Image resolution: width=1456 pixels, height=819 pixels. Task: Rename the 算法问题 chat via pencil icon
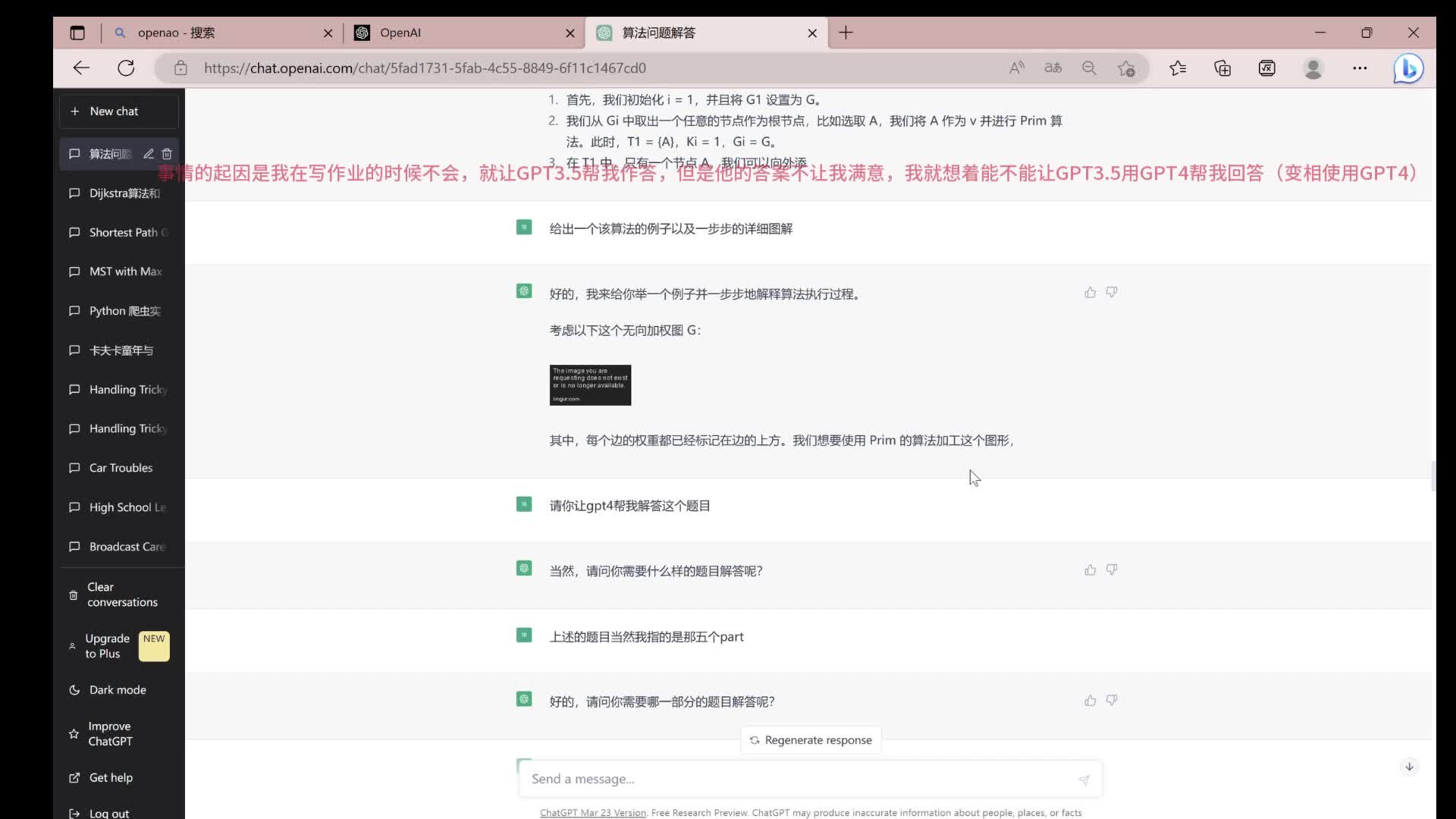coord(149,154)
